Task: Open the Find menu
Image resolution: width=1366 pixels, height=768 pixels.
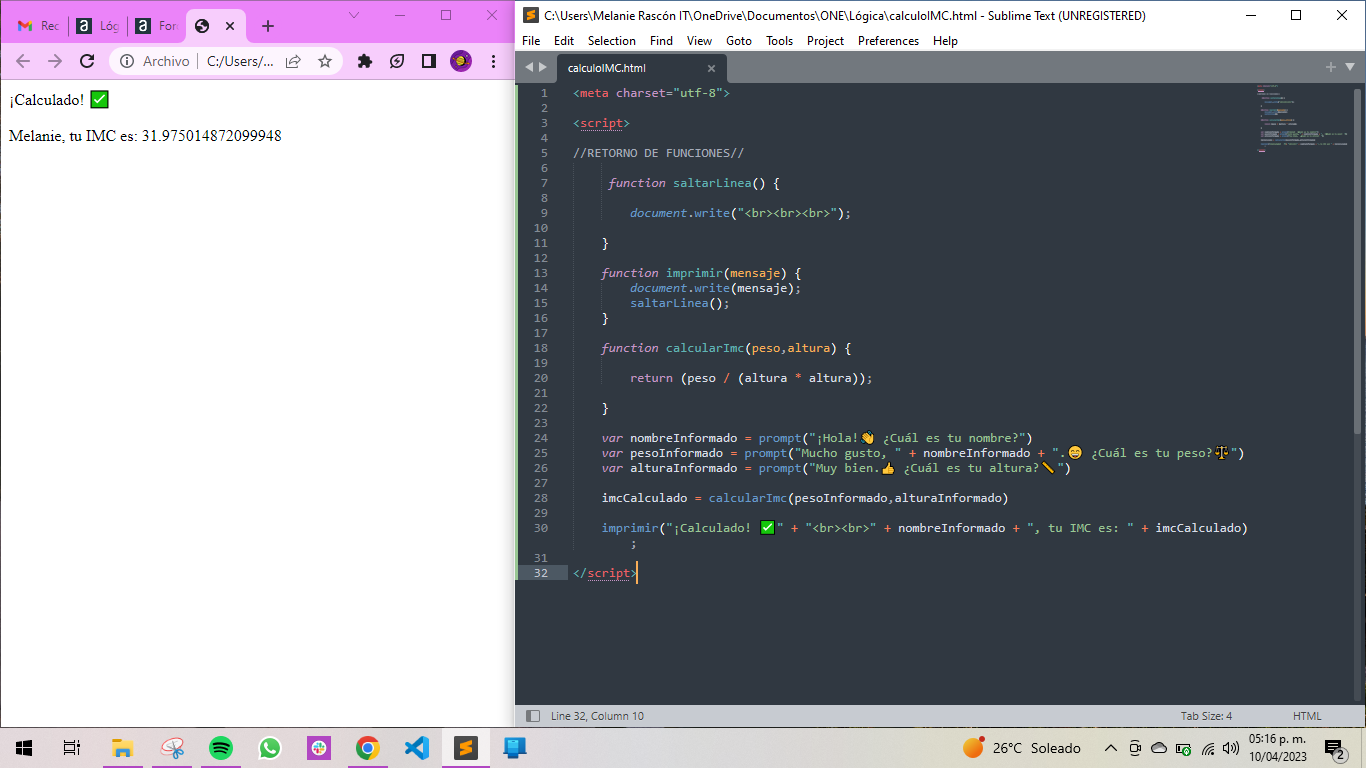Action: point(661,41)
